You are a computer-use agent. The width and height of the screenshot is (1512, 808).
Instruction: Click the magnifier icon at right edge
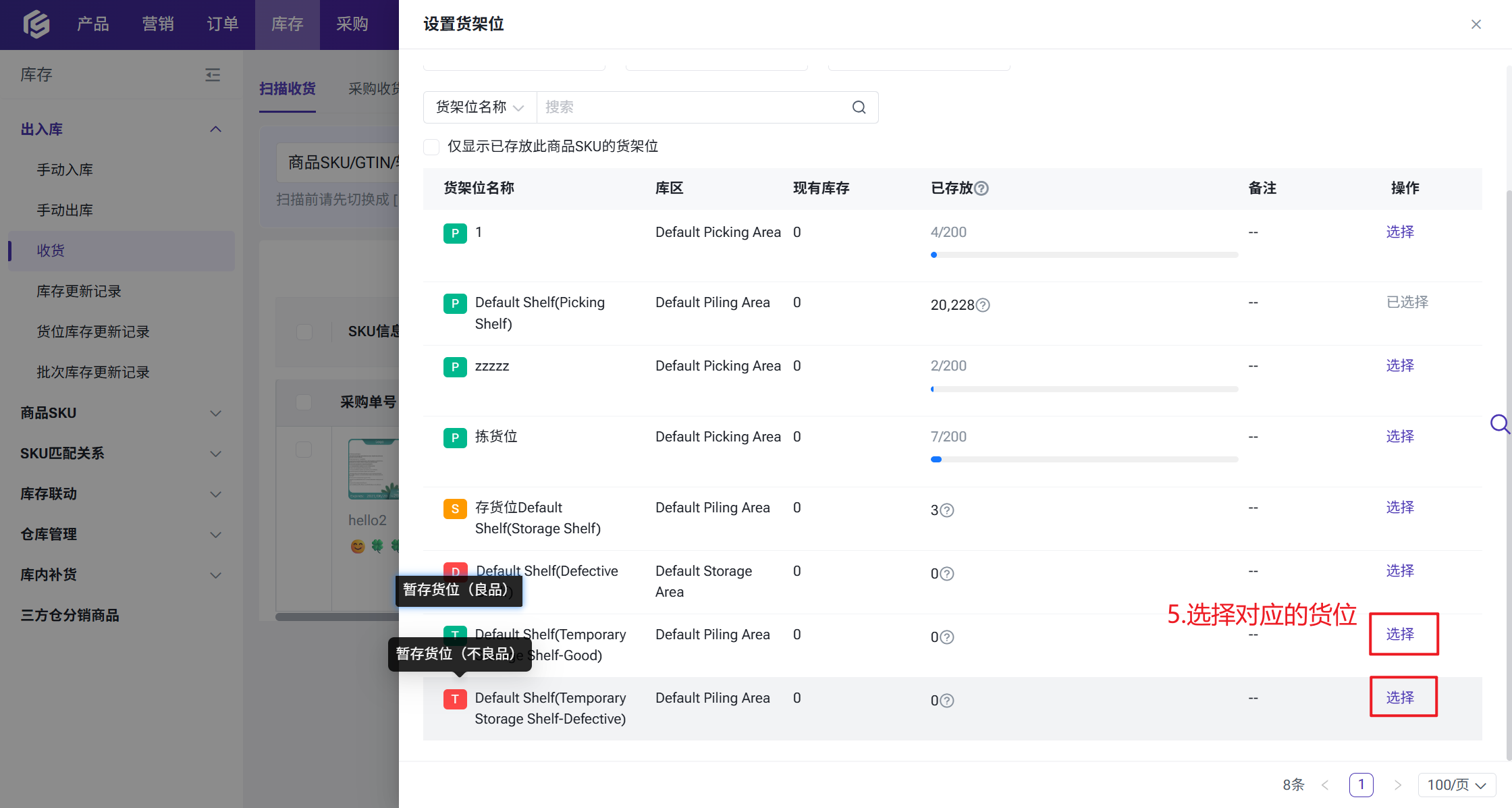click(x=1500, y=424)
